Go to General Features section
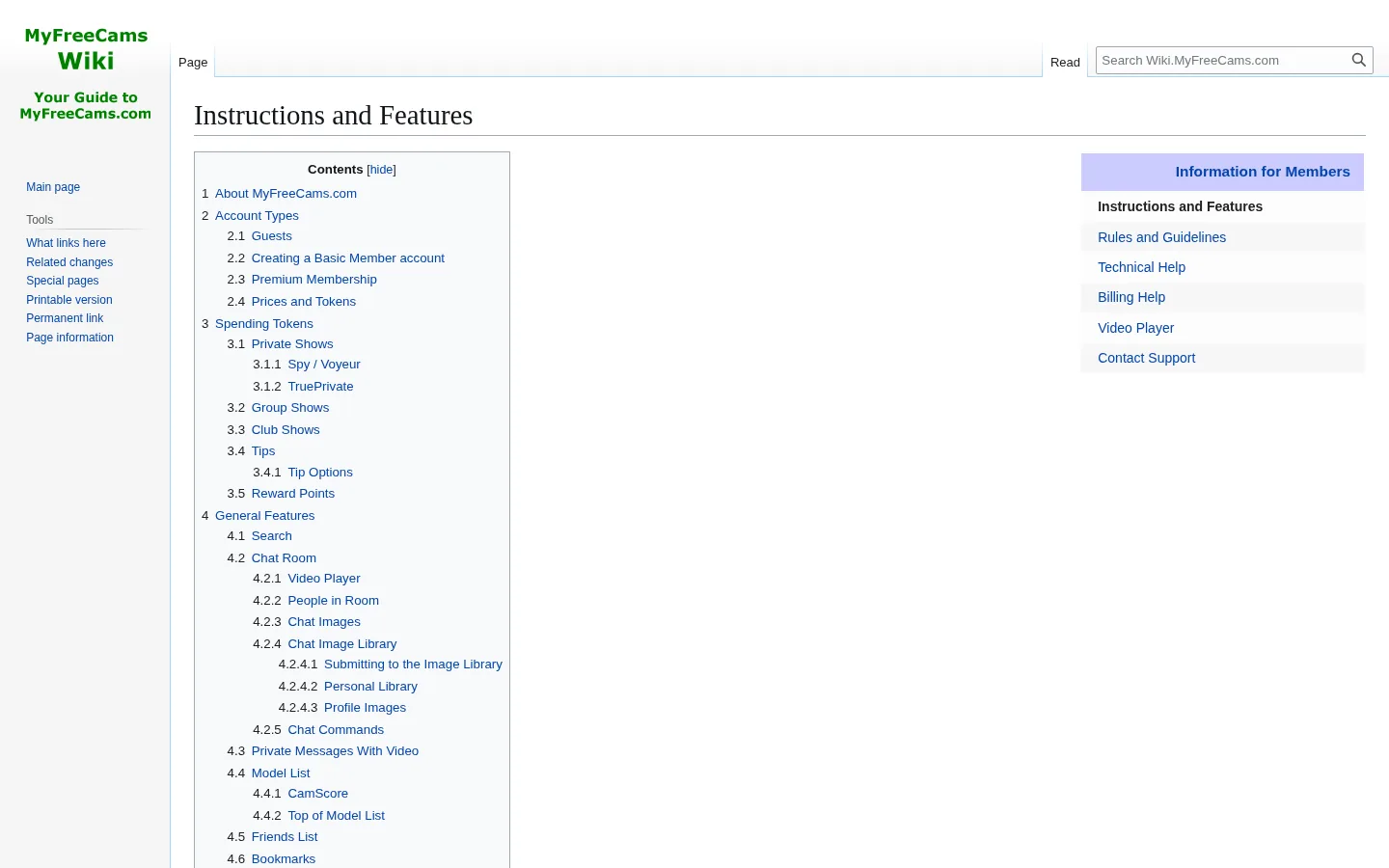The height and width of the screenshot is (868, 1389). 264,516
